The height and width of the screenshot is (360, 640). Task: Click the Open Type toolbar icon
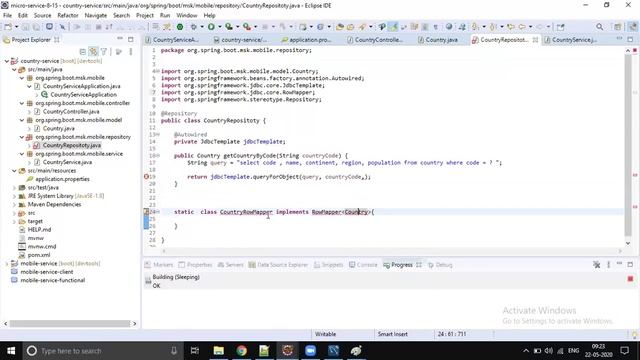340,27
